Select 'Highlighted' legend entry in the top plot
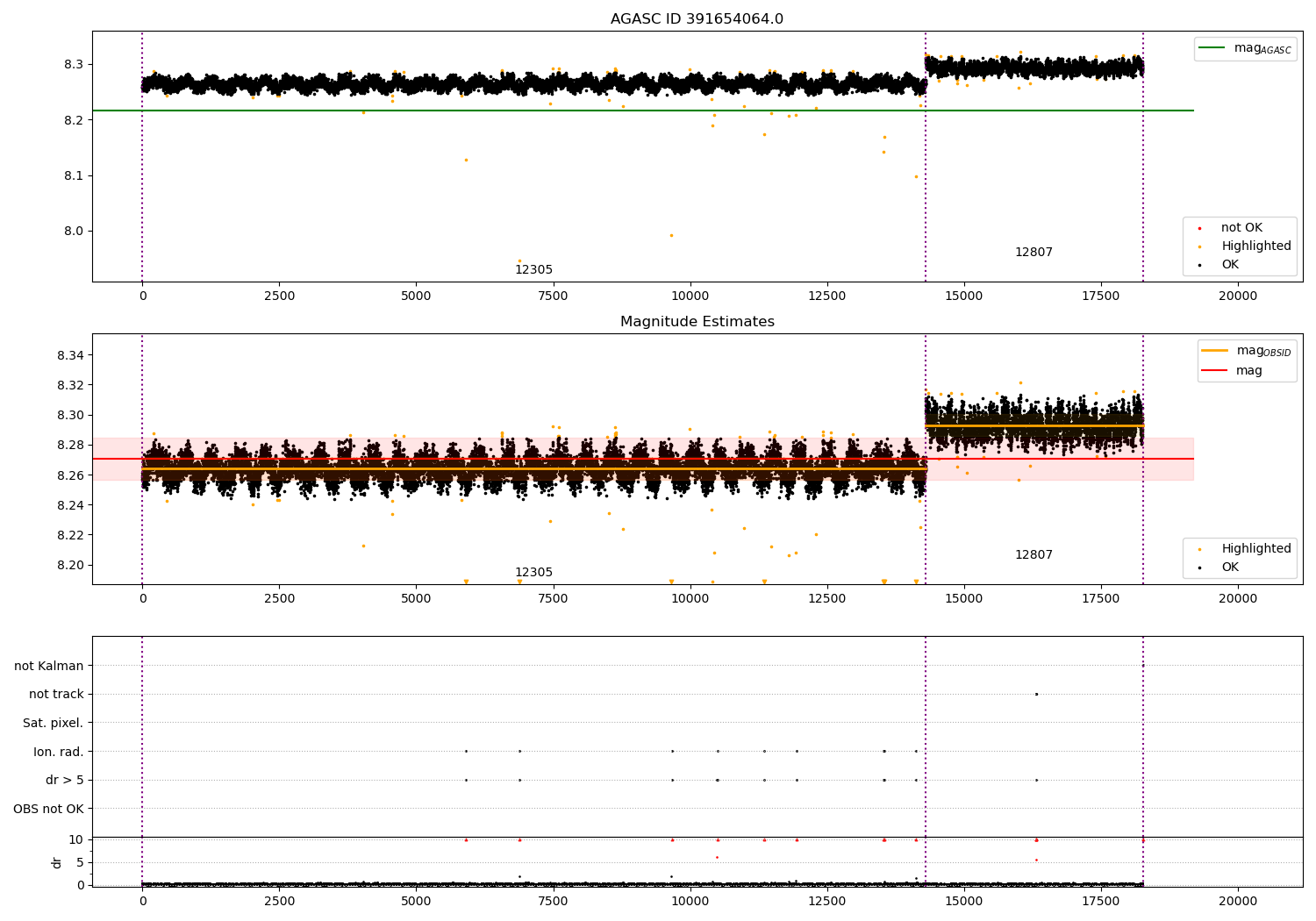Screen dimensions: 1316x921 coord(1245,246)
